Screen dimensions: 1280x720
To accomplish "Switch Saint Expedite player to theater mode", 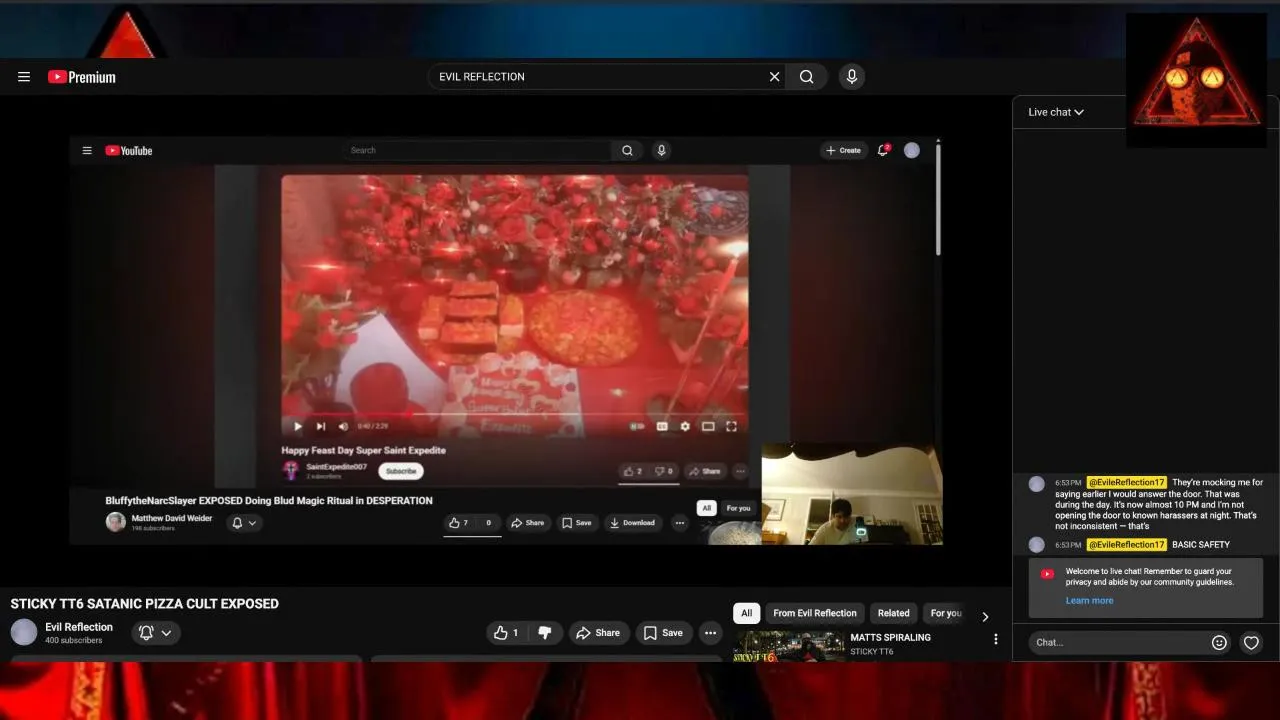I will 708,426.
